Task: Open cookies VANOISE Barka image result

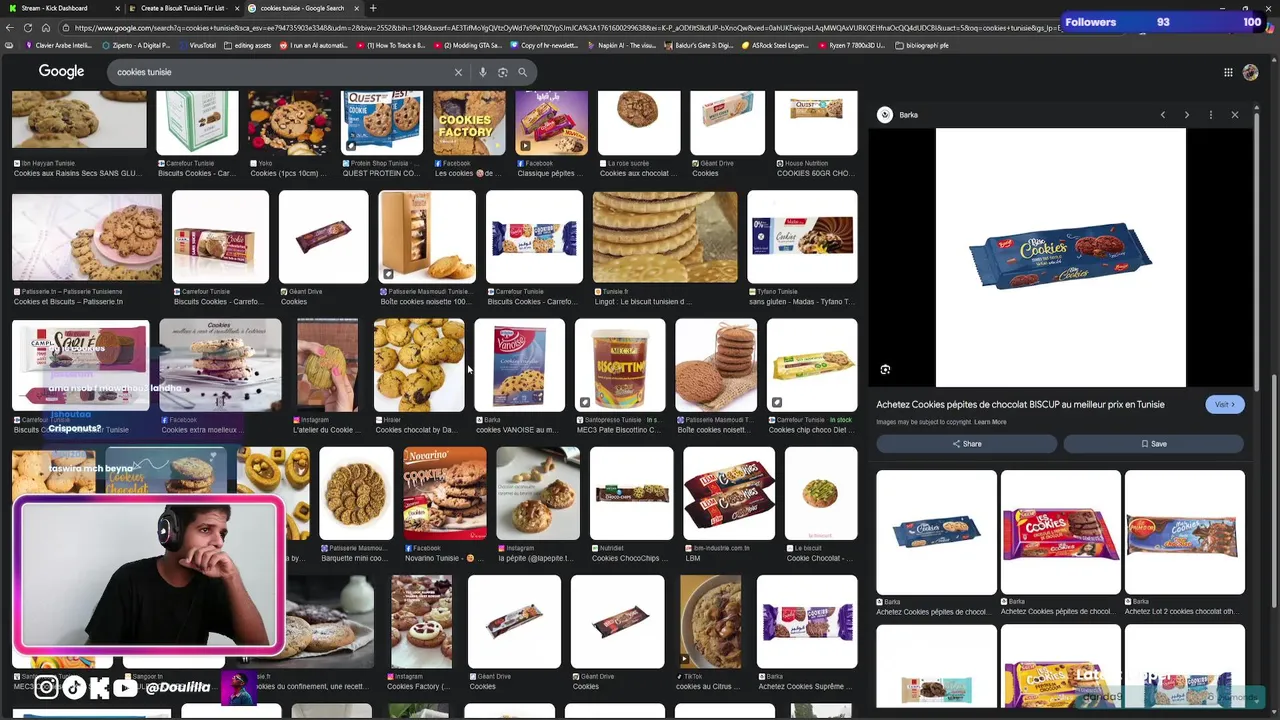Action: point(519,365)
